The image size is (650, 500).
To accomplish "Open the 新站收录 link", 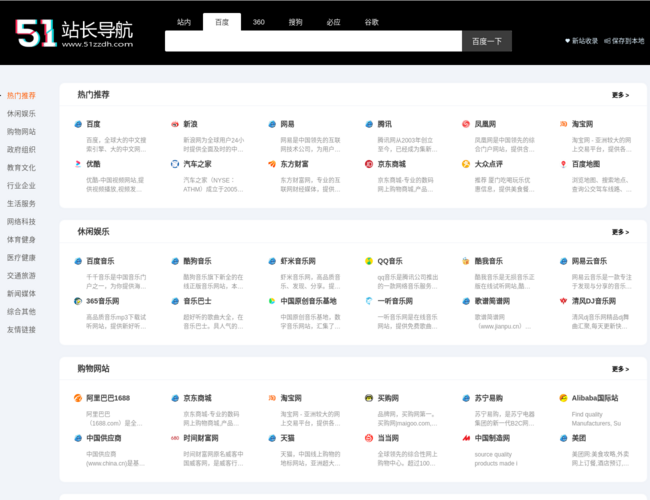I will point(585,41).
